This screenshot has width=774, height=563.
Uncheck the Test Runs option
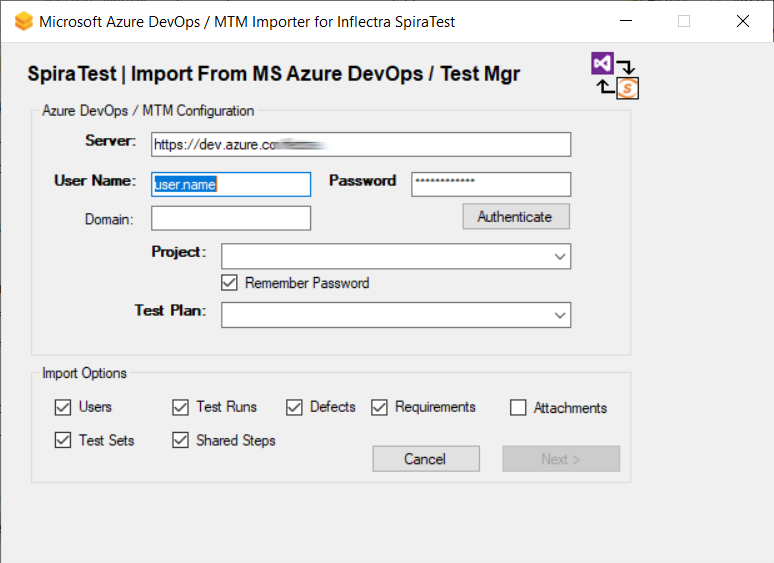180,407
